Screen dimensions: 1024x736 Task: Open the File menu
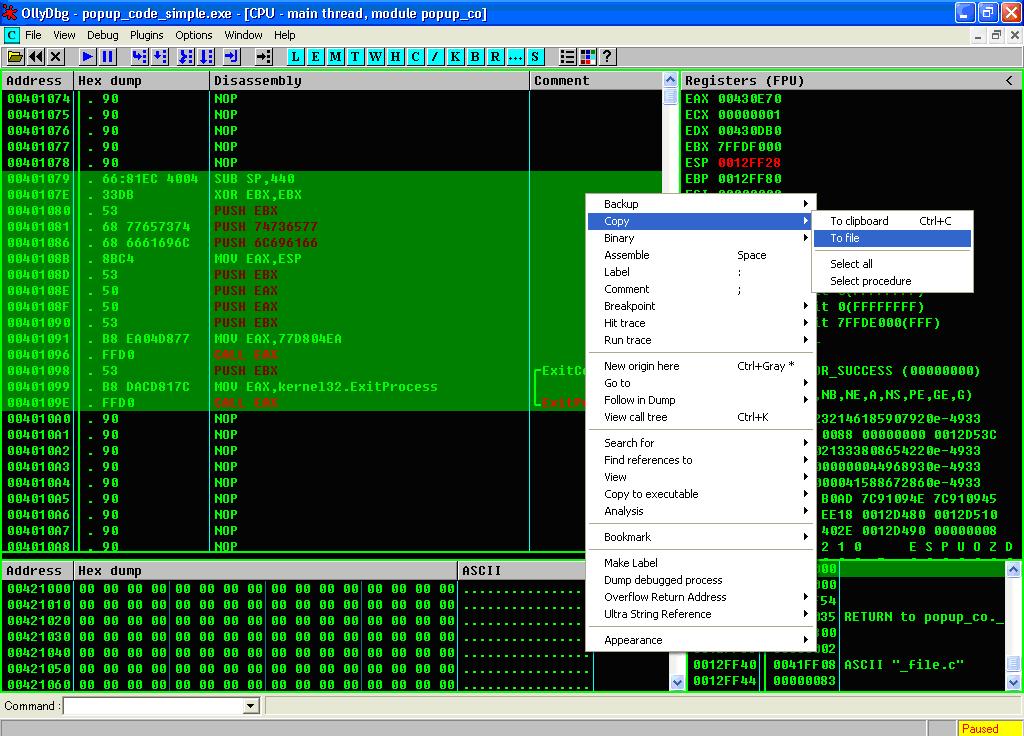point(33,35)
